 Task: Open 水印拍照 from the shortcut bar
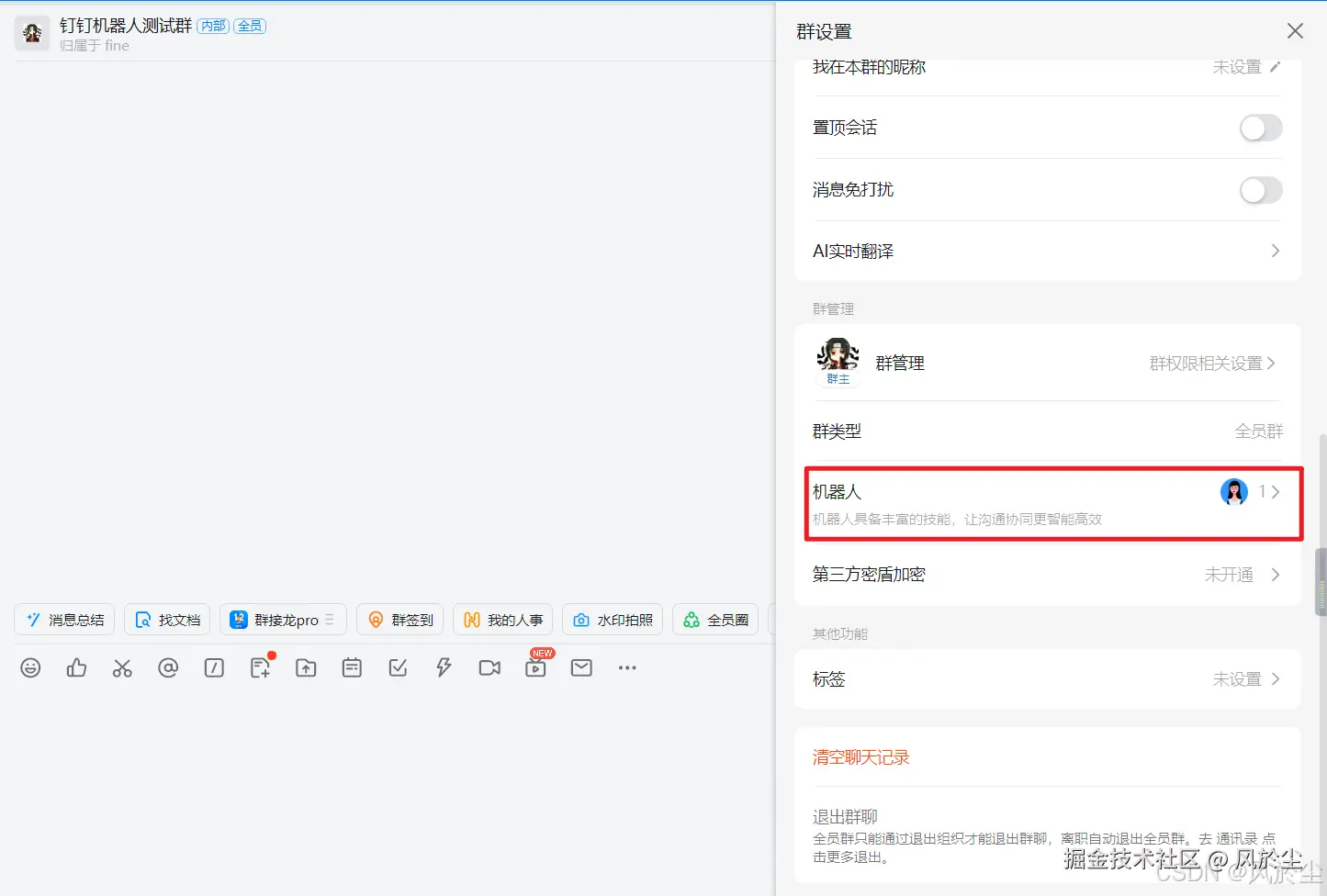click(x=612, y=619)
